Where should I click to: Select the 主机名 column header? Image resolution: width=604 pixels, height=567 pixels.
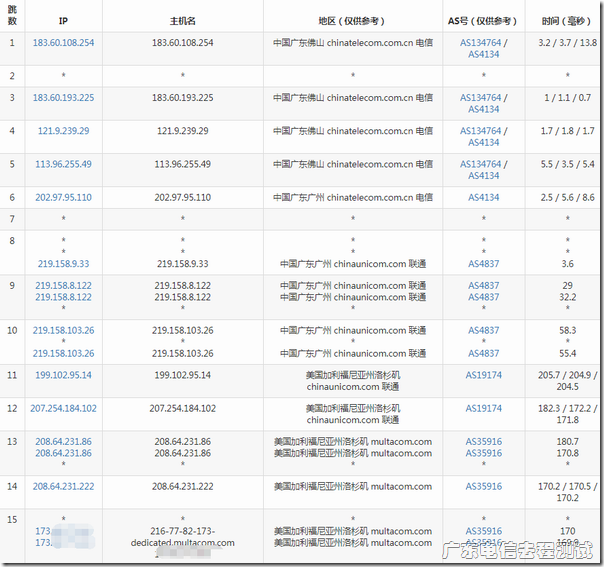coord(183,21)
